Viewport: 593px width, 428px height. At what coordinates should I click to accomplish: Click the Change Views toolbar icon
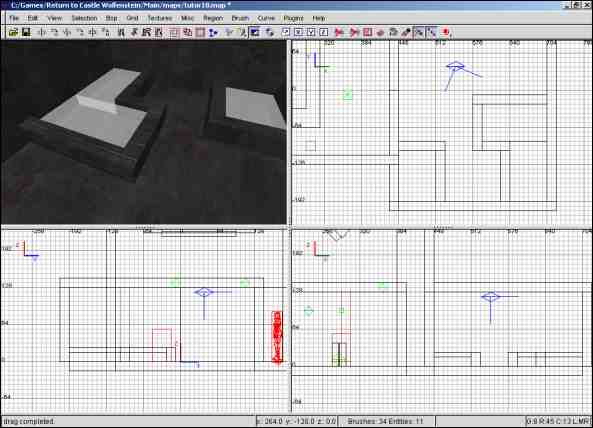point(229,33)
